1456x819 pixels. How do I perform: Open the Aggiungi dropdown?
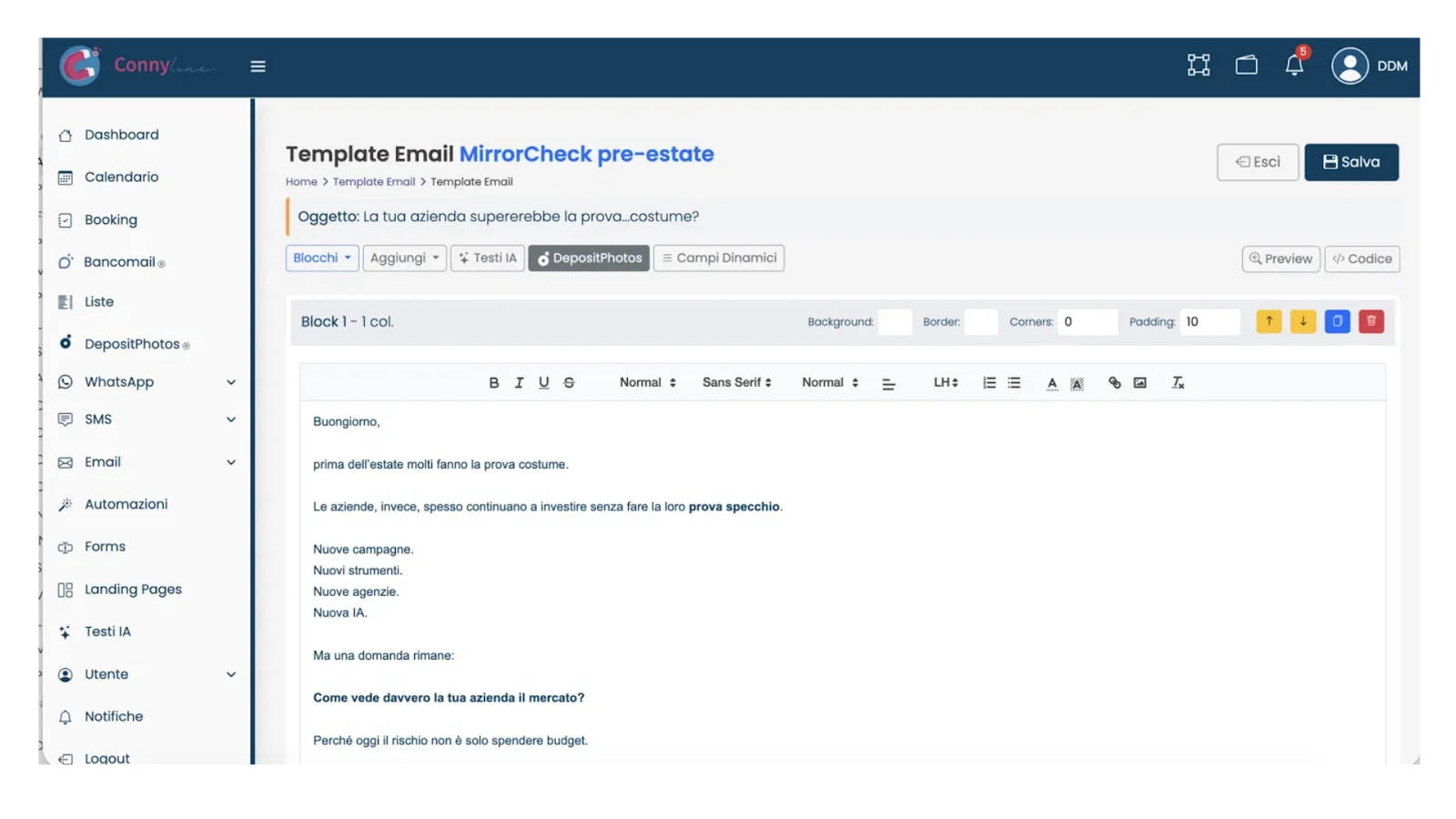click(405, 258)
